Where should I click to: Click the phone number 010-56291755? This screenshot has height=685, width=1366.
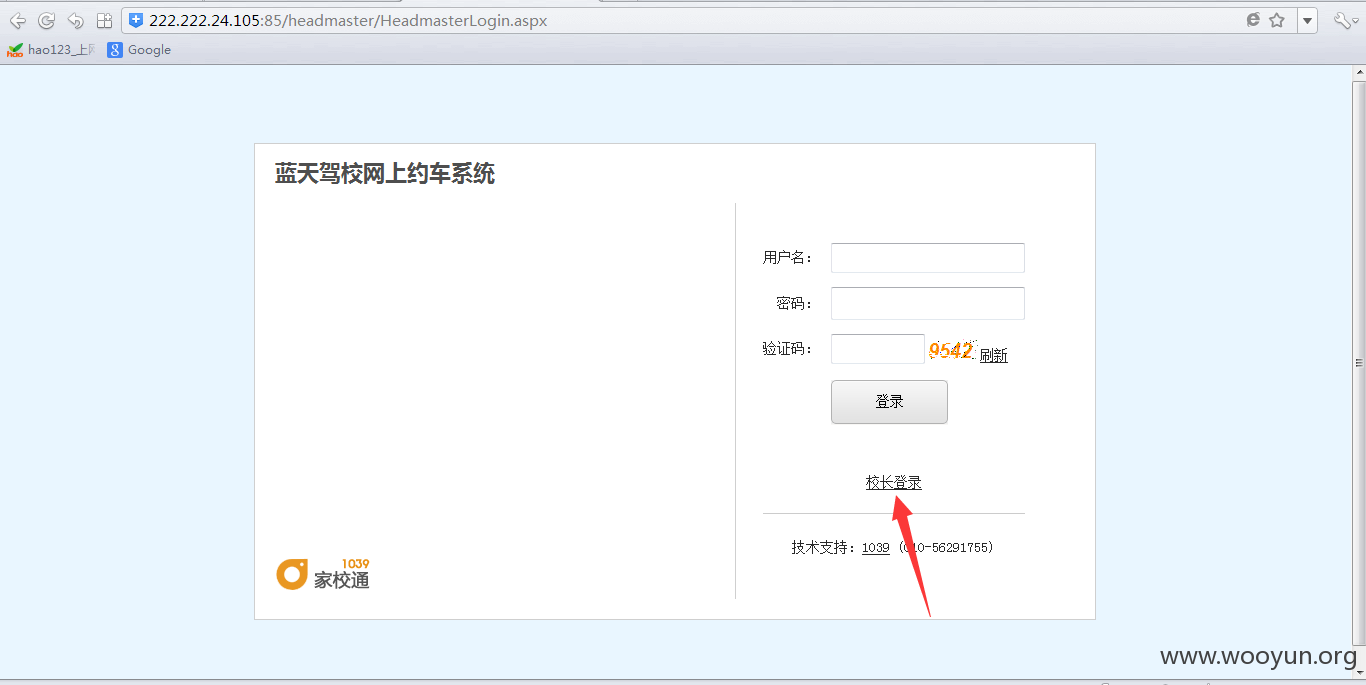[946, 548]
